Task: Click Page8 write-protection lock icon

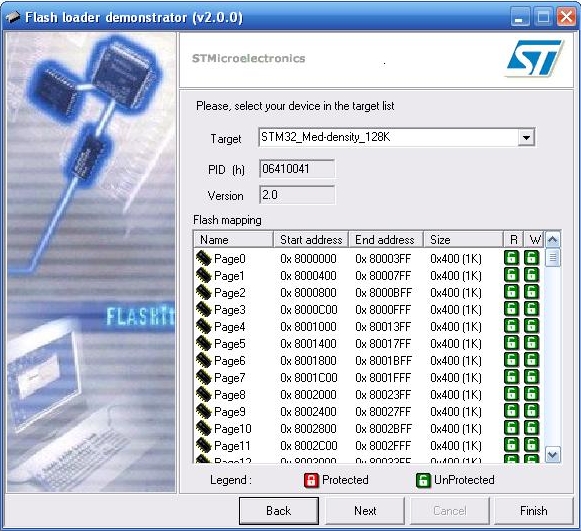Action: (x=531, y=394)
